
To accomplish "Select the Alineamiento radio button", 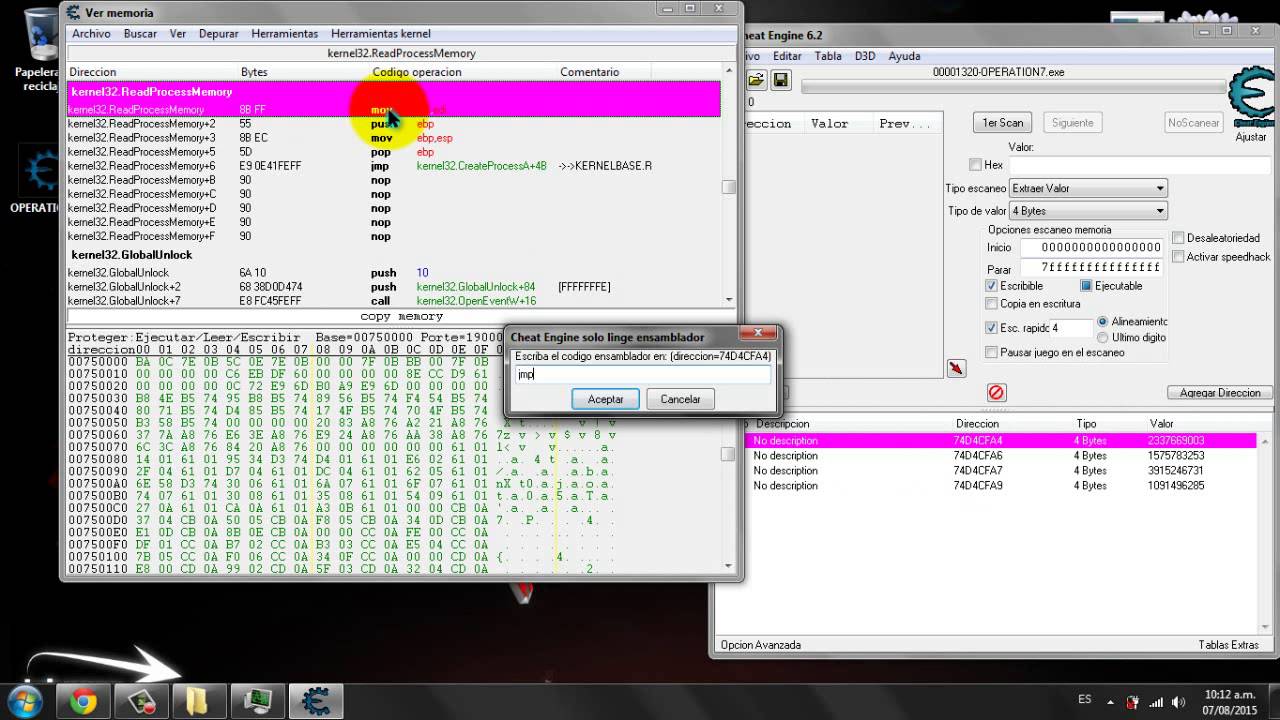I will 1103,322.
